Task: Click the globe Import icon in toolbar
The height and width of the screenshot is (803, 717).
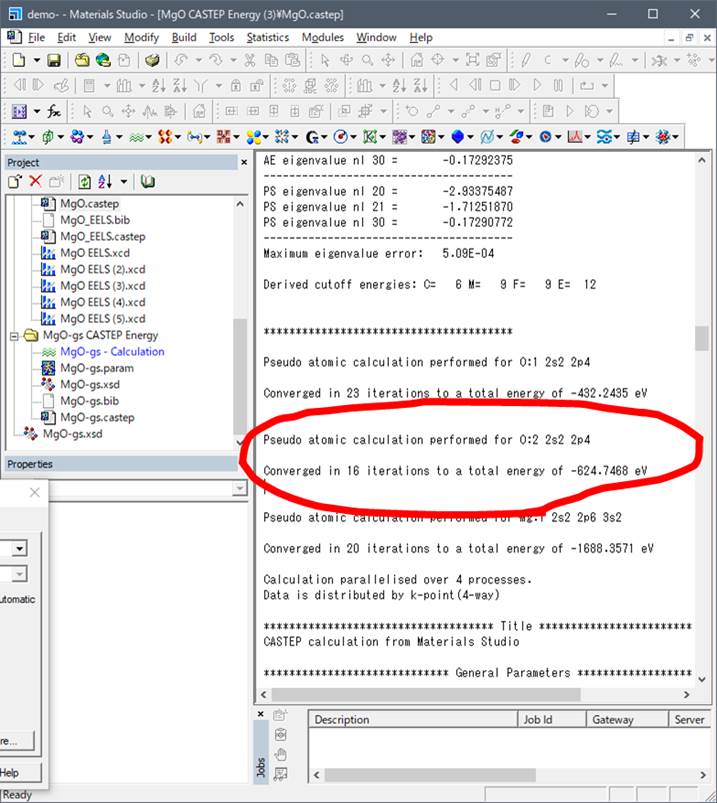Action: tap(103, 60)
